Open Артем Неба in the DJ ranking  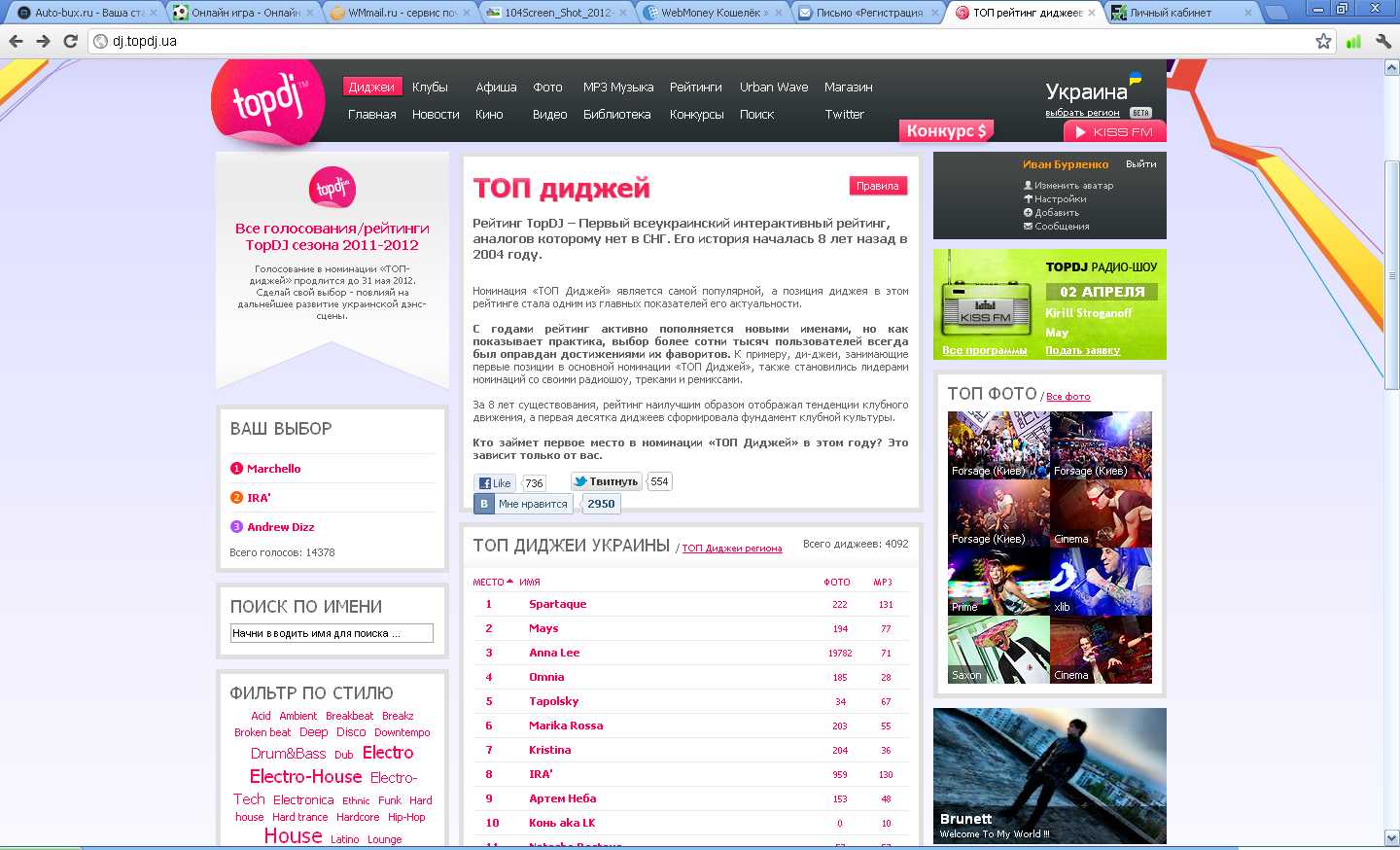[562, 798]
